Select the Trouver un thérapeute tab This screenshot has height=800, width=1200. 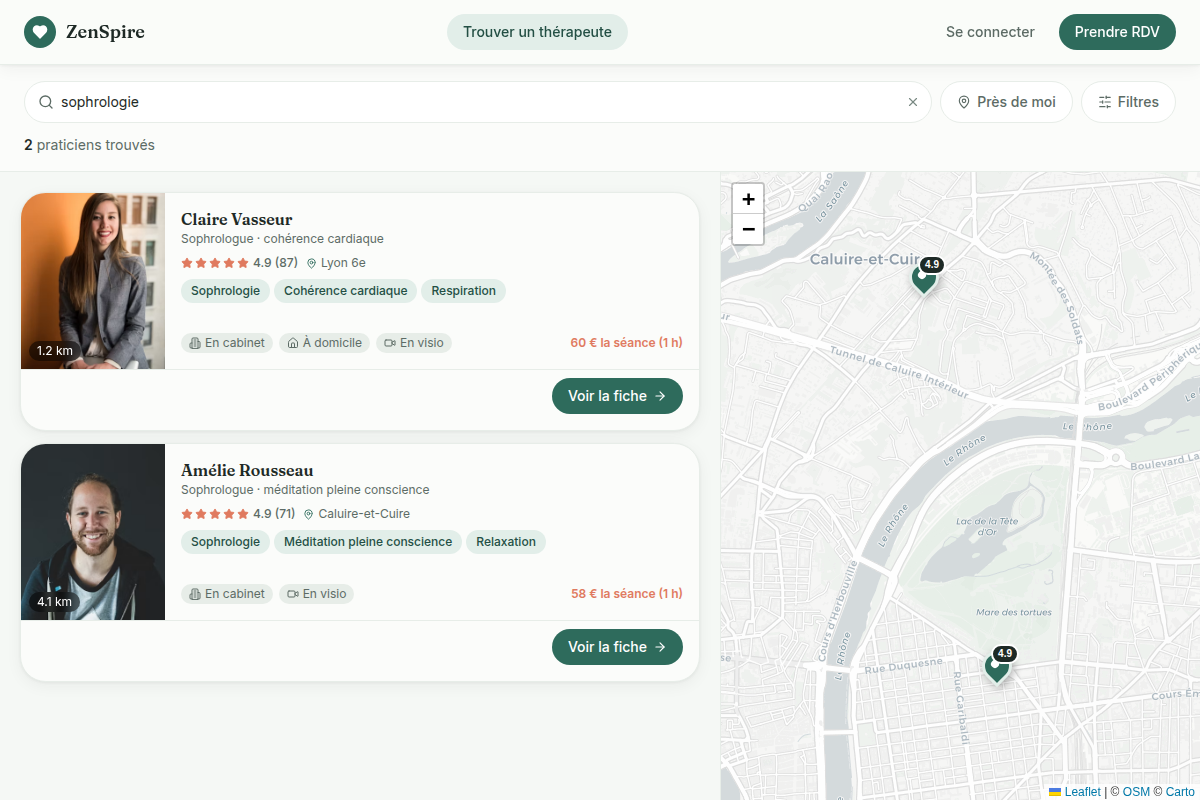[537, 32]
